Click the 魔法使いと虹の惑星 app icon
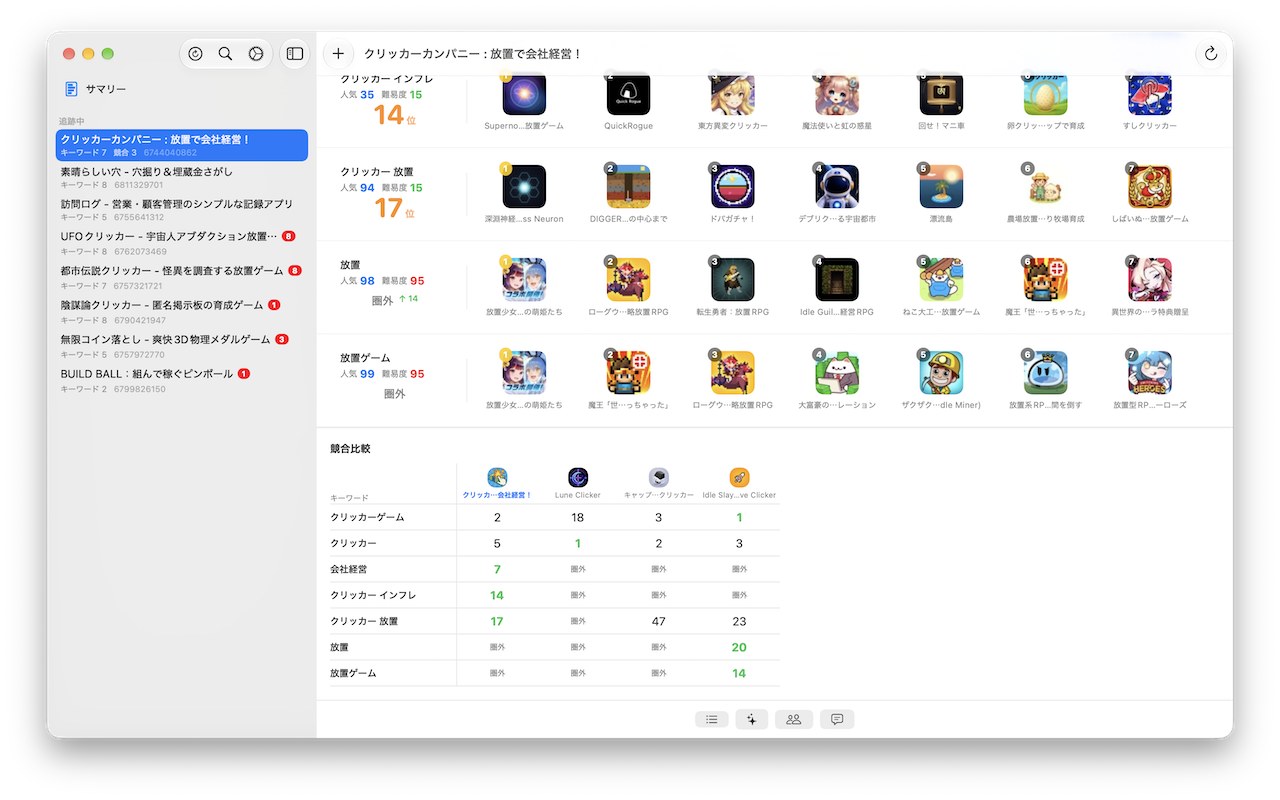This screenshot has height=800, width=1280. [837, 94]
